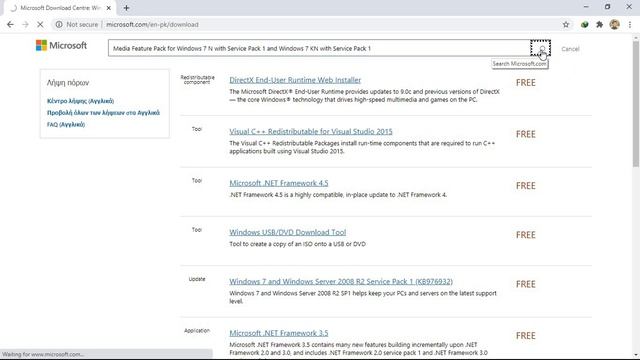Click FREE label beside .NET Framework 4.5
This screenshot has width=640, height=360.
coord(526,186)
